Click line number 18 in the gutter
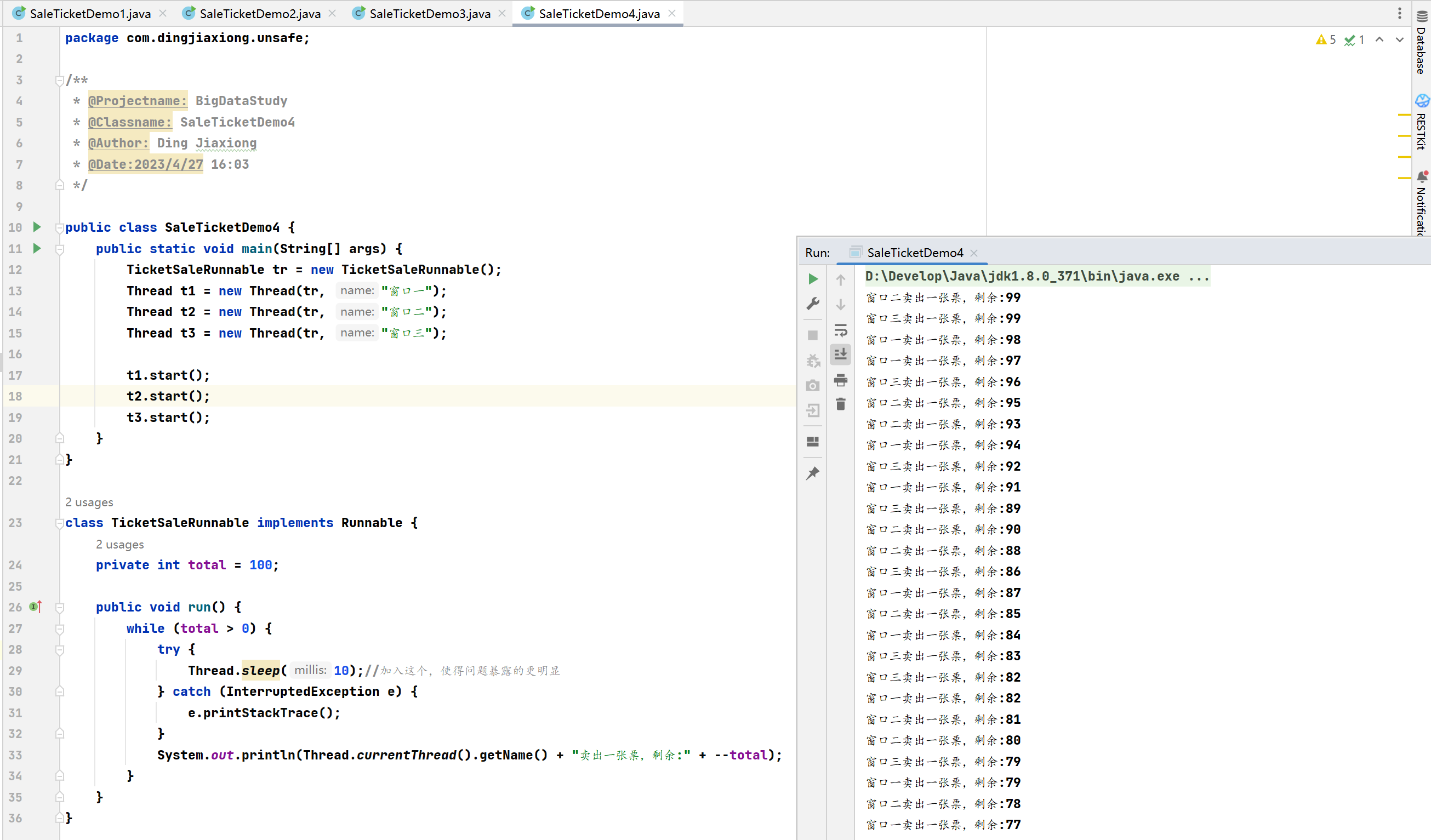 15,396
